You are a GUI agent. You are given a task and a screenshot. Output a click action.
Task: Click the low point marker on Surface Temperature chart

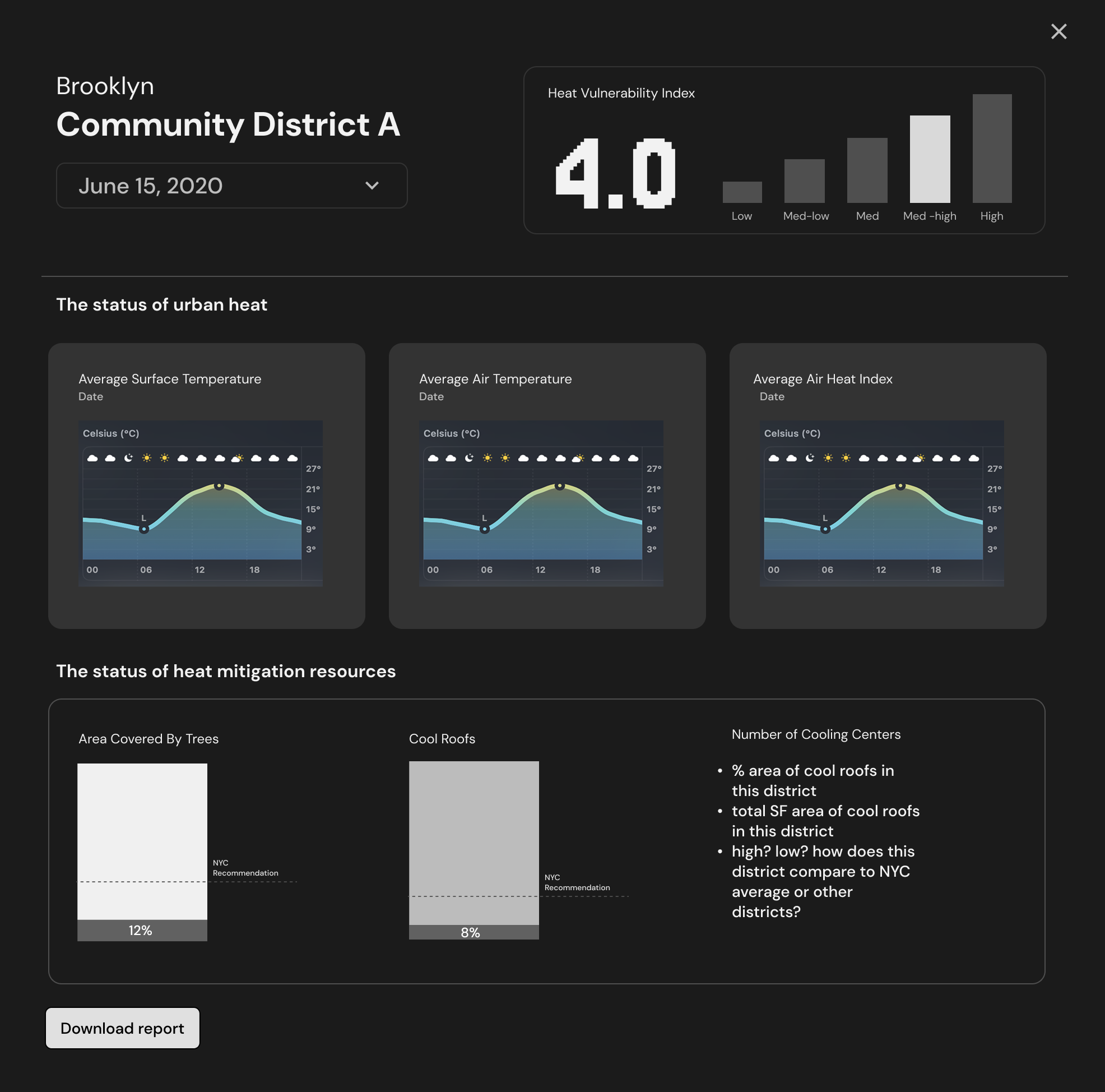tap(144, 529)
